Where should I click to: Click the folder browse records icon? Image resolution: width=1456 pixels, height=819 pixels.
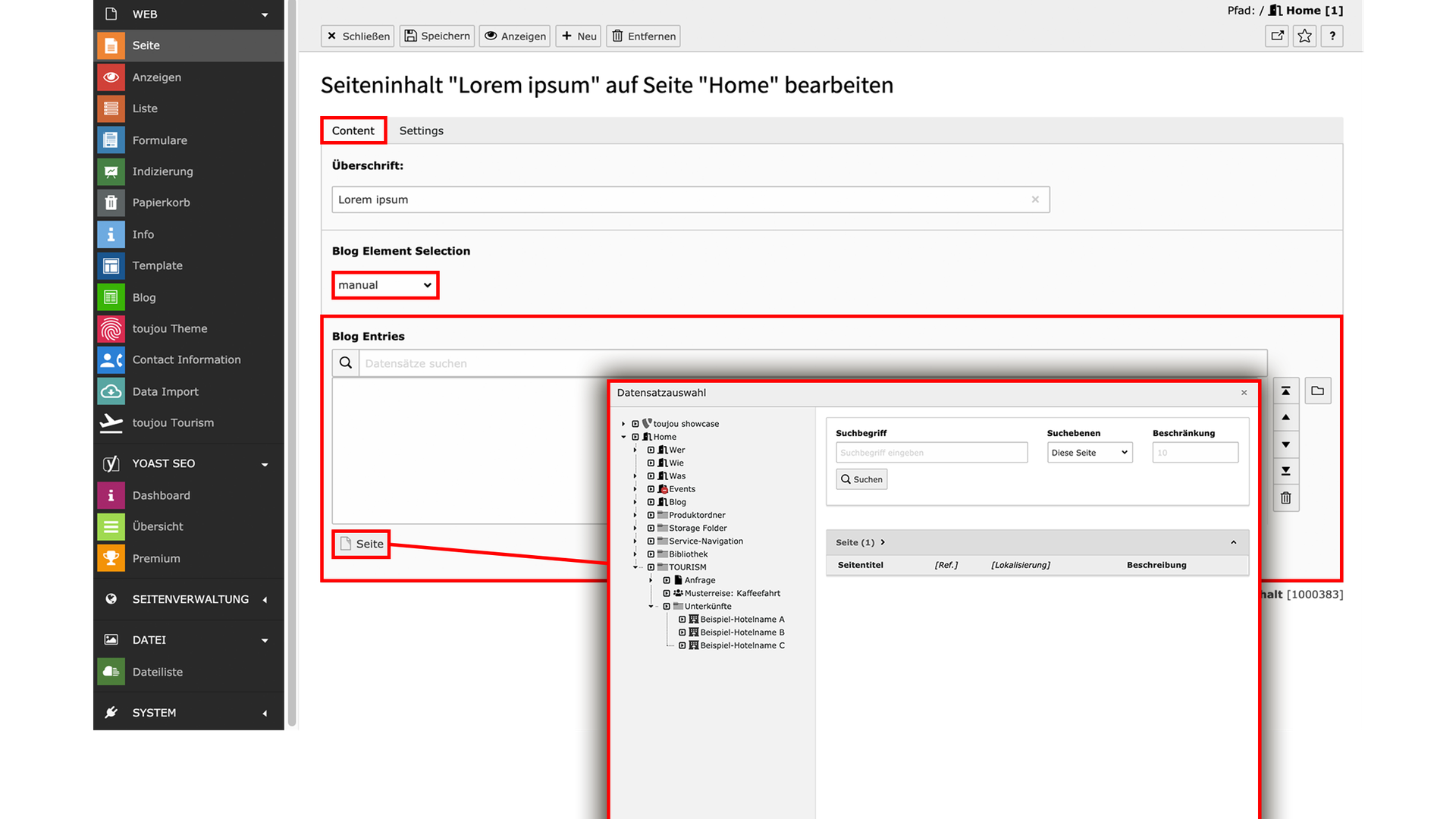pyautogui.click(x=1317, y=391)
